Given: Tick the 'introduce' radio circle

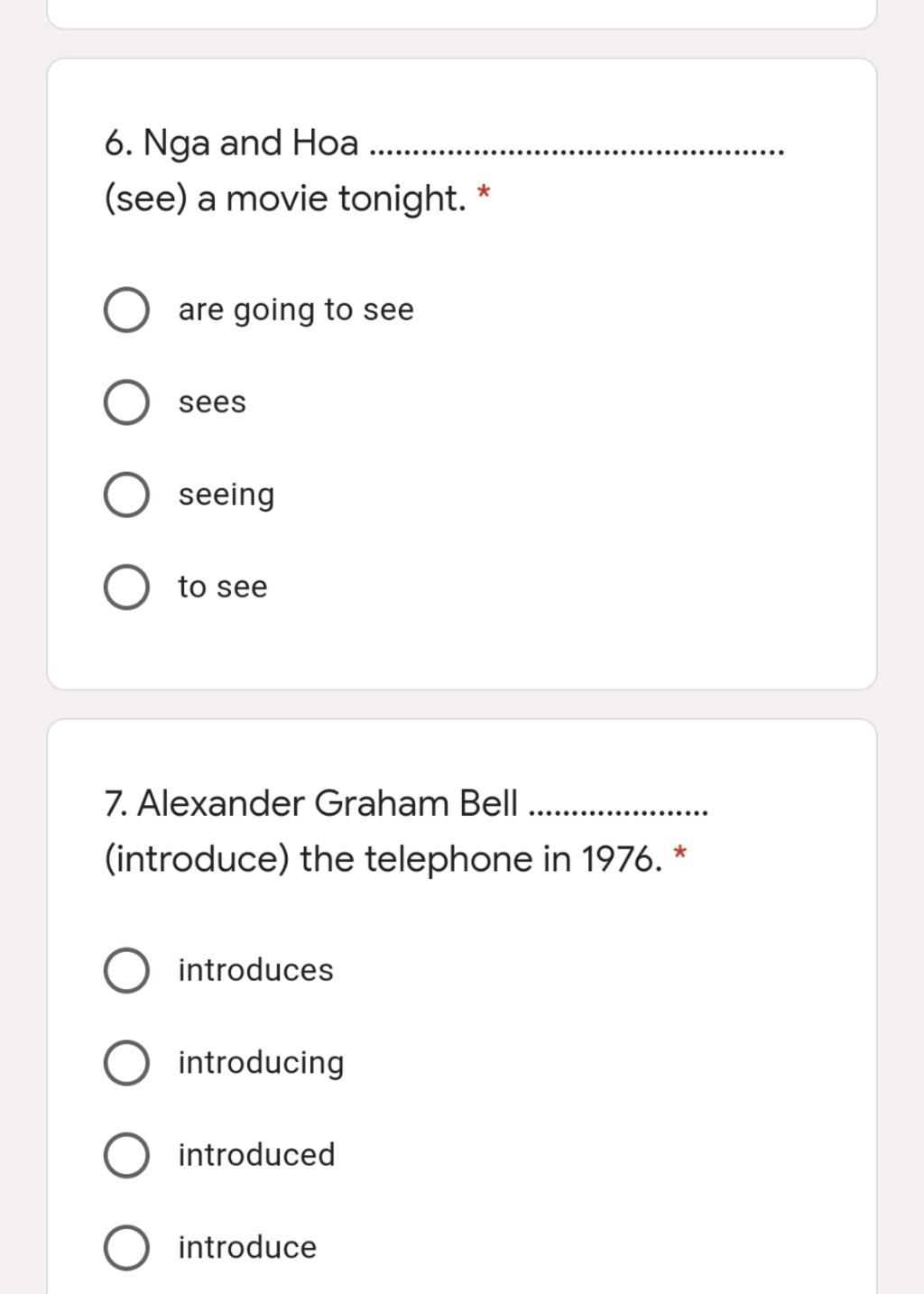Looking at the screenshot, I should 126,1248.
